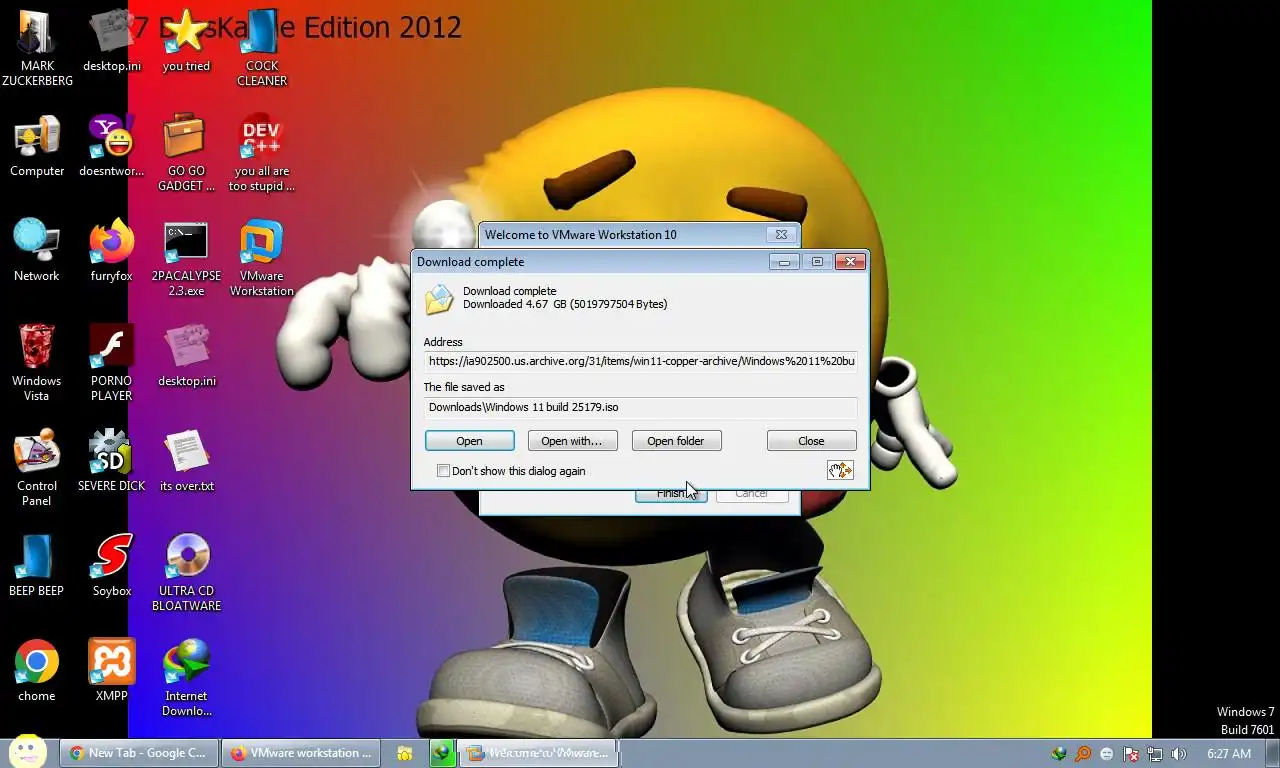Open the volume speaker tray icon
1280x768 pixels.
coord(1179,754)
